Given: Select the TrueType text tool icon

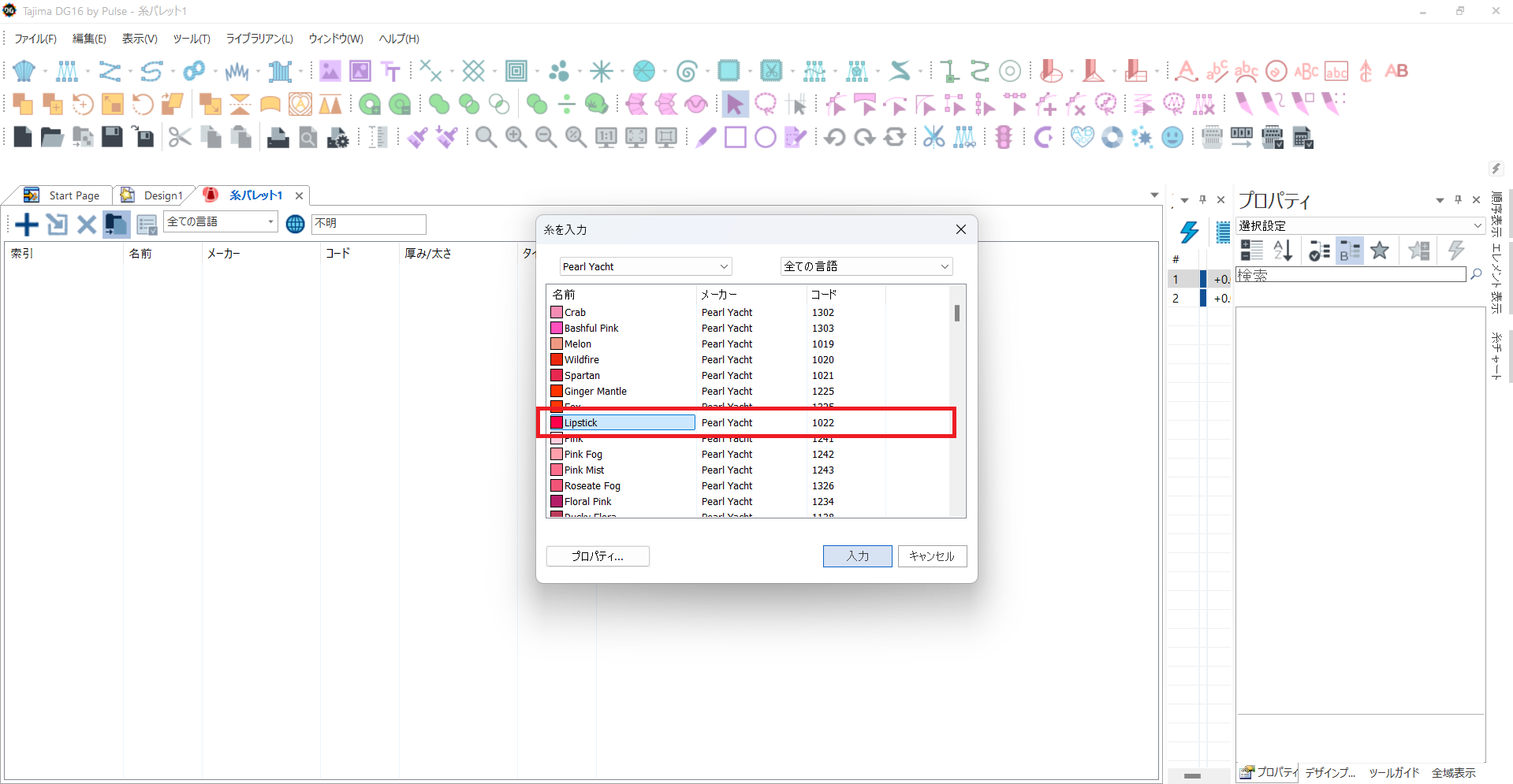Looking at the screenshot, I should point(391,71).
